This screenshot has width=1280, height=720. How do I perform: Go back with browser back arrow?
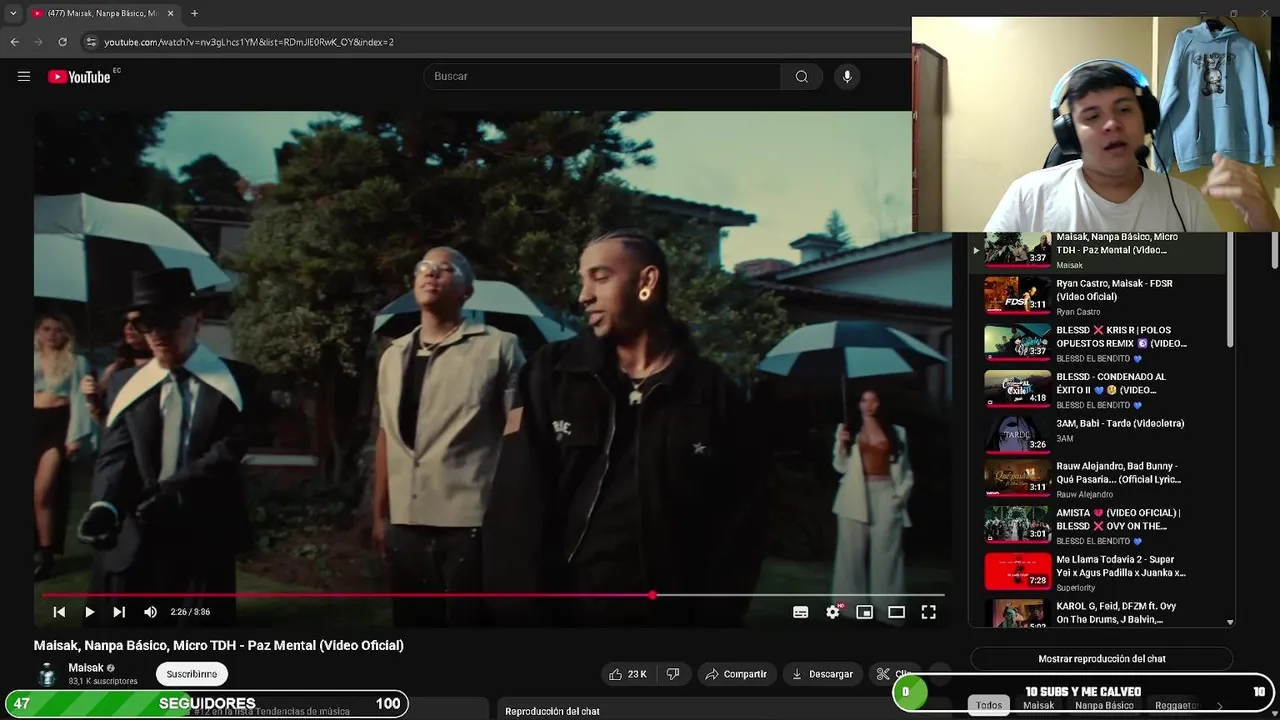point(14,42)
